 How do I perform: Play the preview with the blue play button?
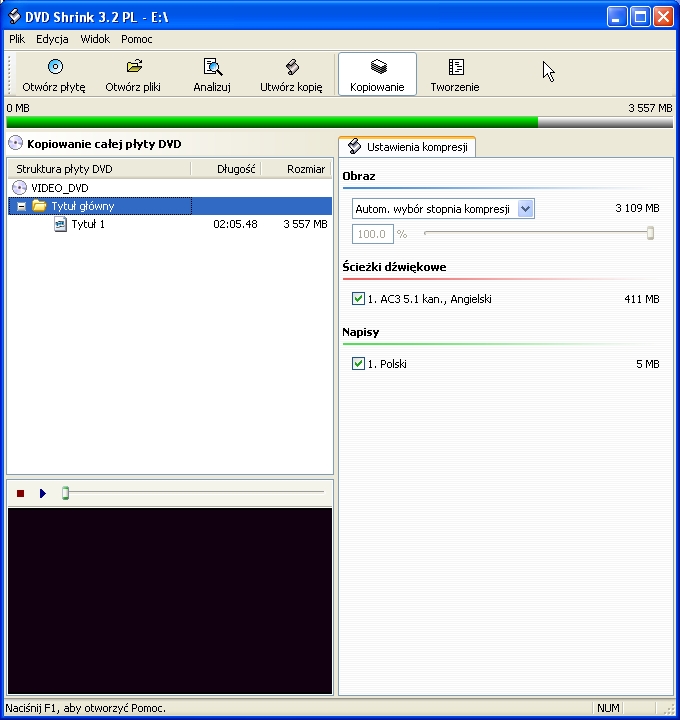tap(43, 493)
